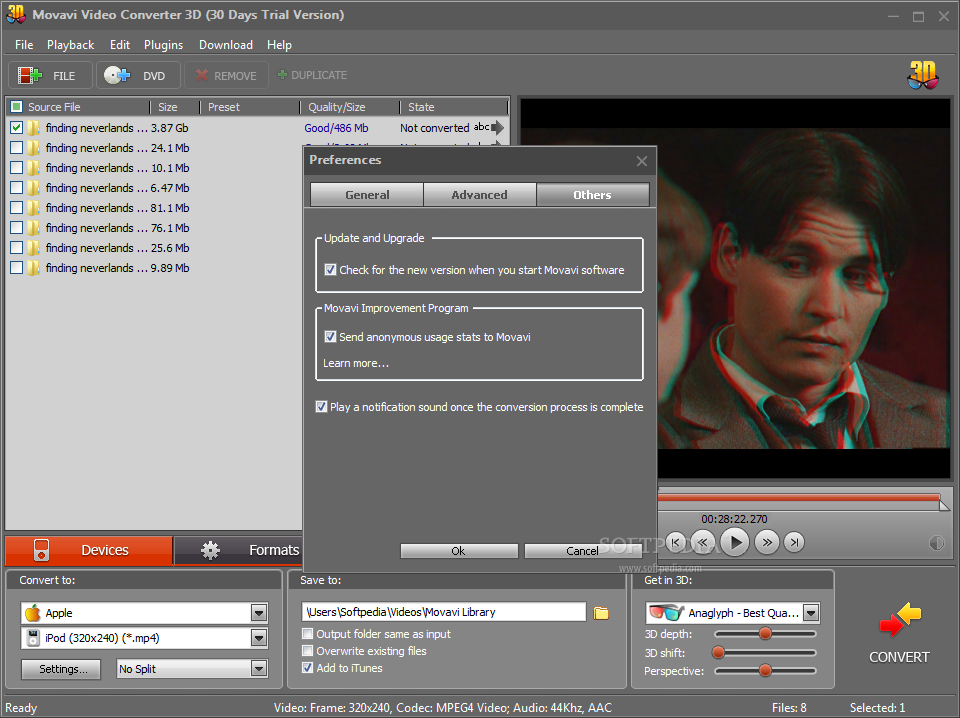The height and width of the screenshot is (718, 960).
Task: Click the iPod device icon in preset box
Action: click(x=33, y=638)
